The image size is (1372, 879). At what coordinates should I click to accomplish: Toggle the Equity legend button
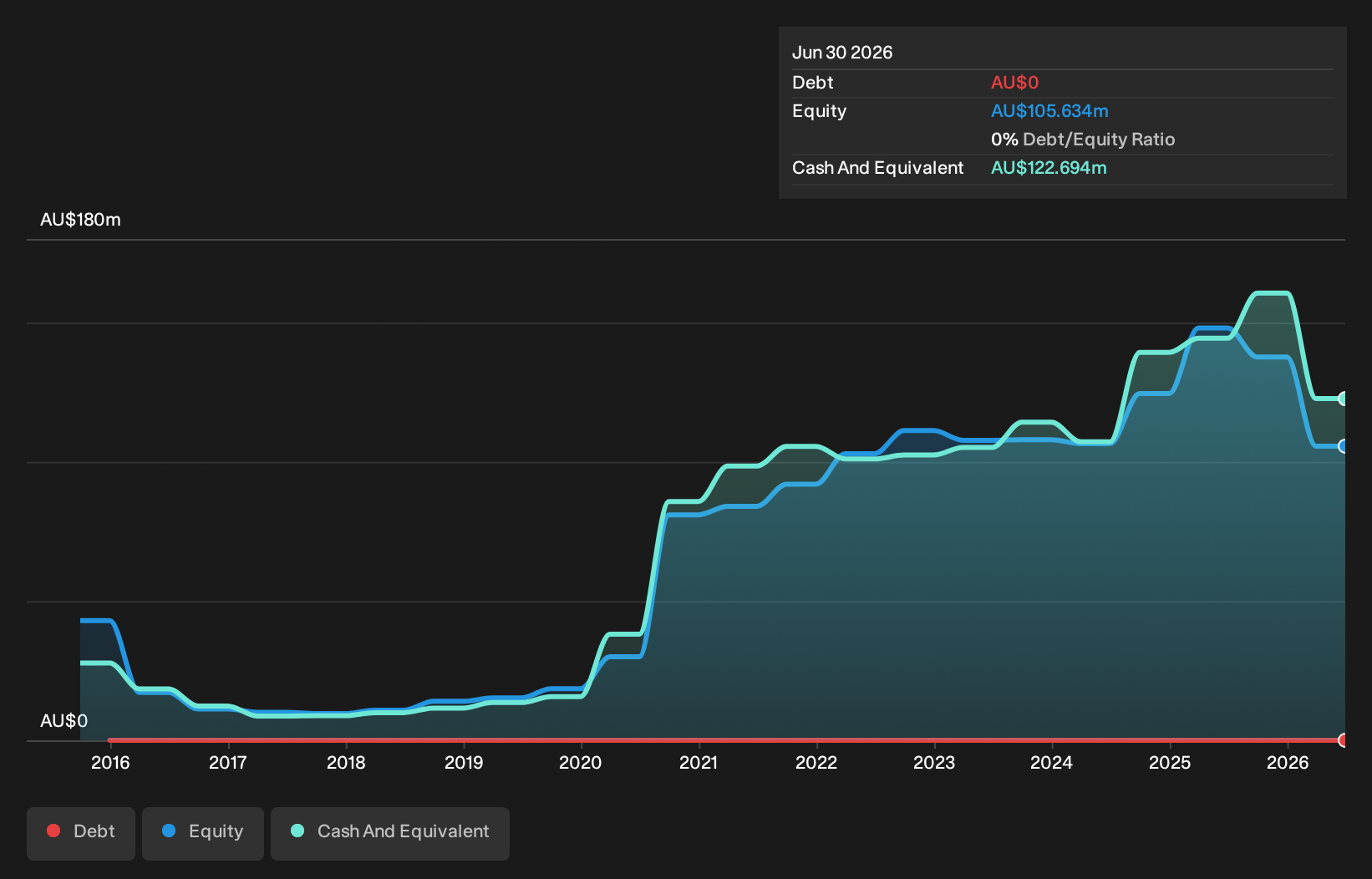pyautogui.click(x=203, y=833)
